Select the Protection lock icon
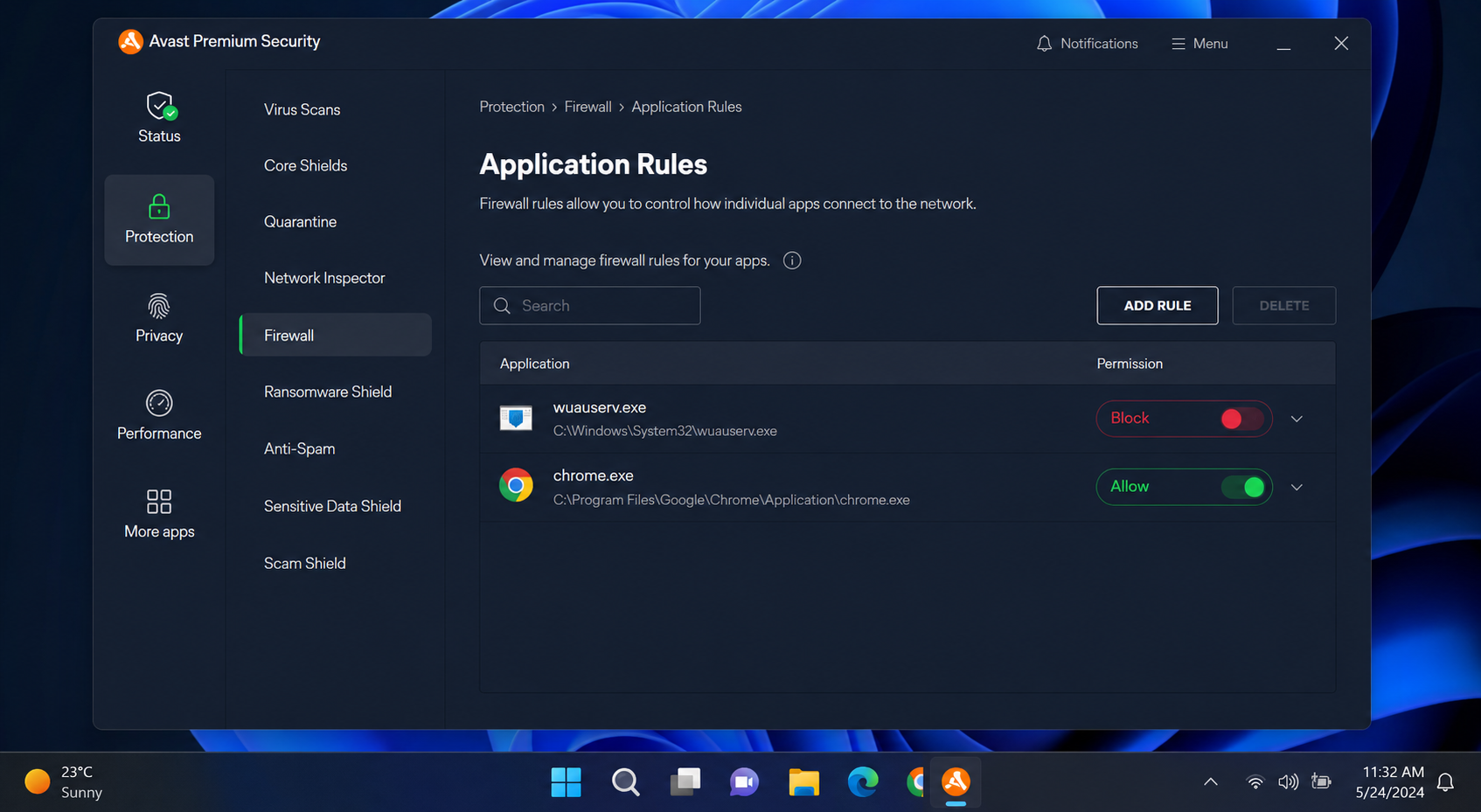Image resolution: width=1481 pixels, height=812 pixels. point(159,206)
